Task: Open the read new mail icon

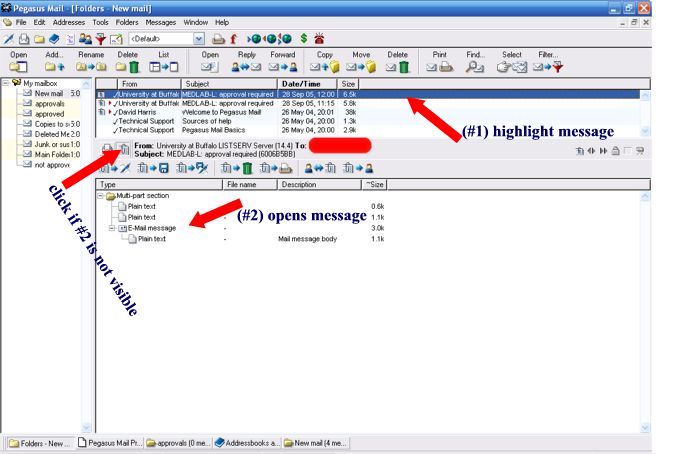Action: click(x=24, y=39)
